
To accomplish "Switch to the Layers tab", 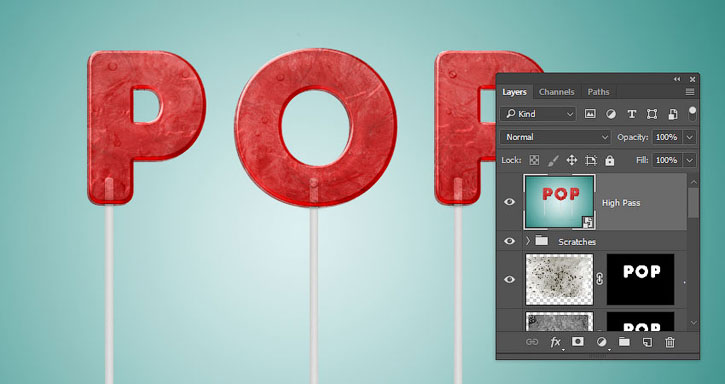I will (x=514, y=92).
